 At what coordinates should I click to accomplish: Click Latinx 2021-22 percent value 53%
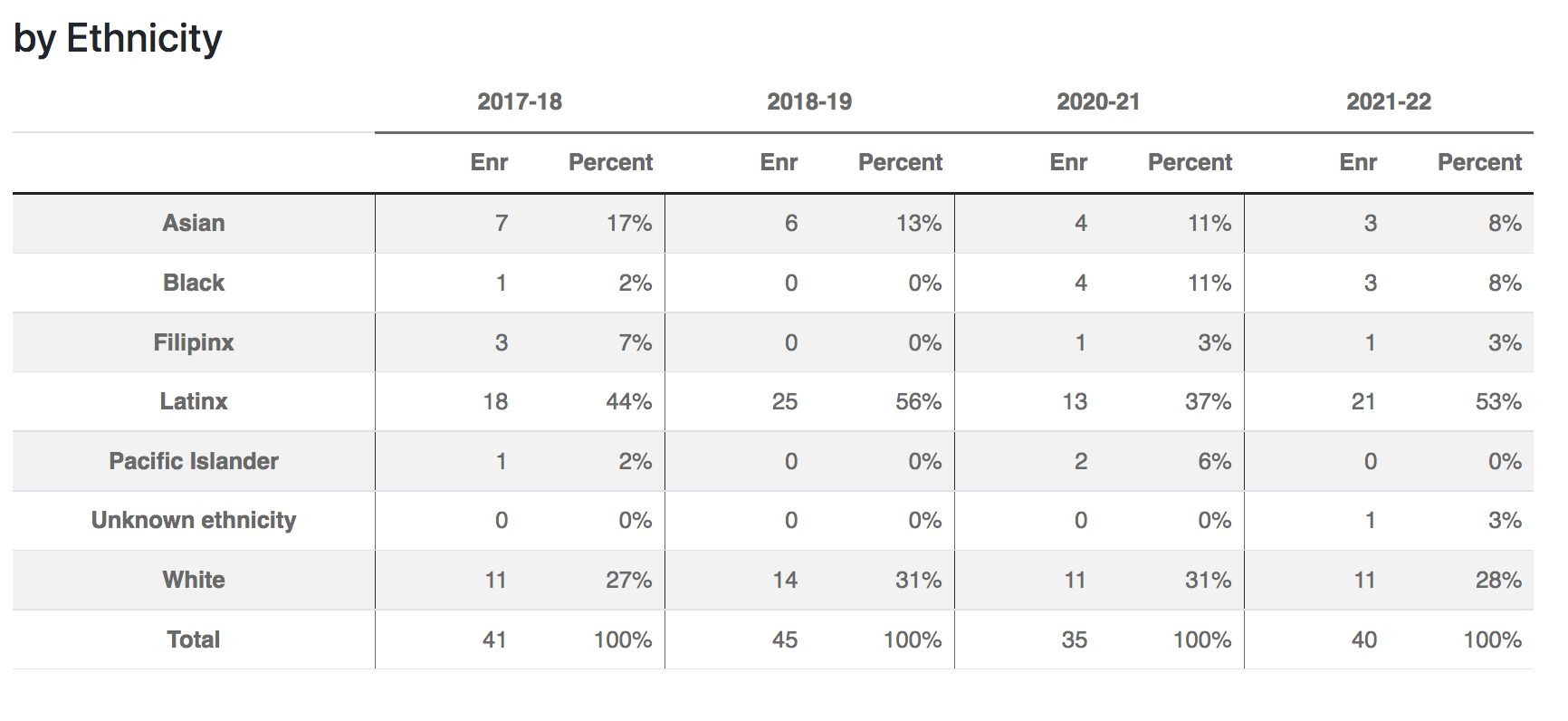[x=1498, y=401]
